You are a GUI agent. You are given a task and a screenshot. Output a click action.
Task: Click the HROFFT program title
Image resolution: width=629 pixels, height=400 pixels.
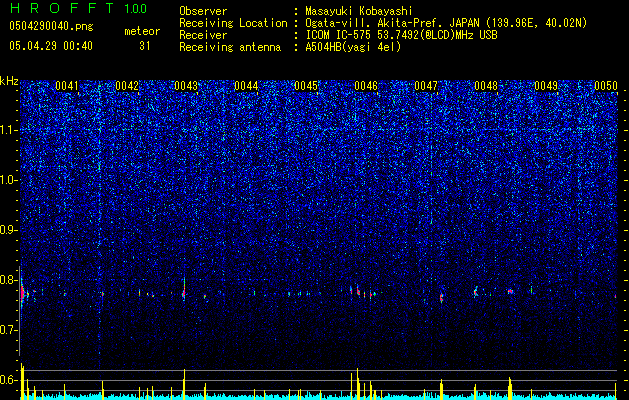(x=62, y=8)
